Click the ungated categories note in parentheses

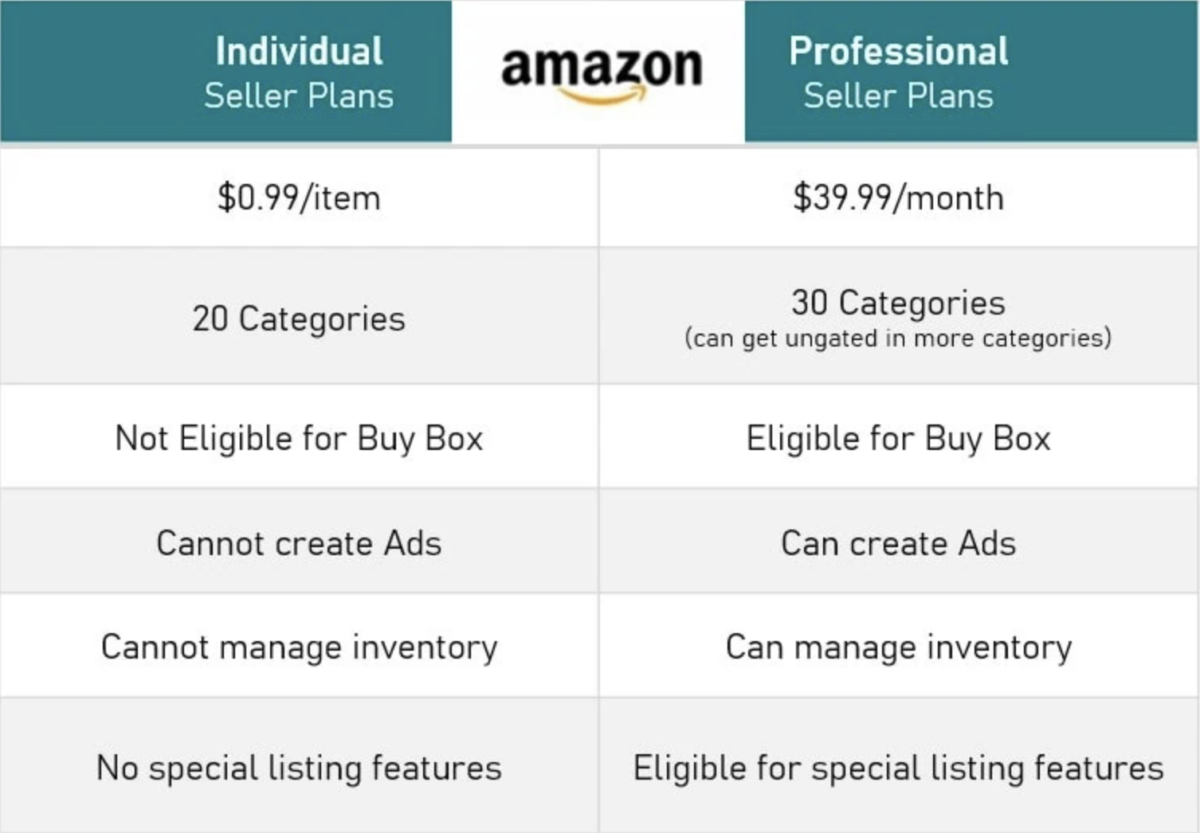click(898, 338)
